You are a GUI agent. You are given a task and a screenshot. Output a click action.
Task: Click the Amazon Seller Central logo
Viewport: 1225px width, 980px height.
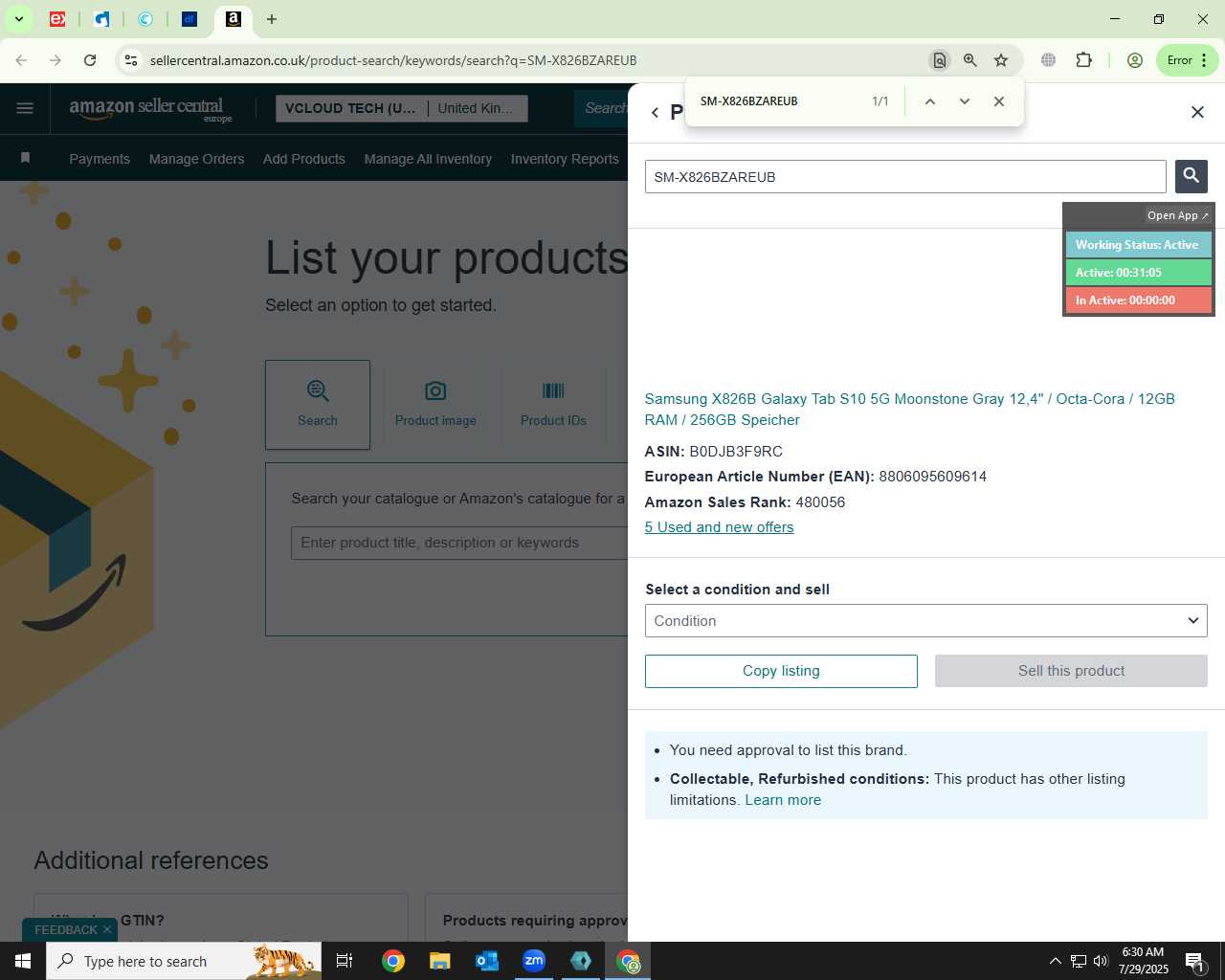(x=150, y=108)
